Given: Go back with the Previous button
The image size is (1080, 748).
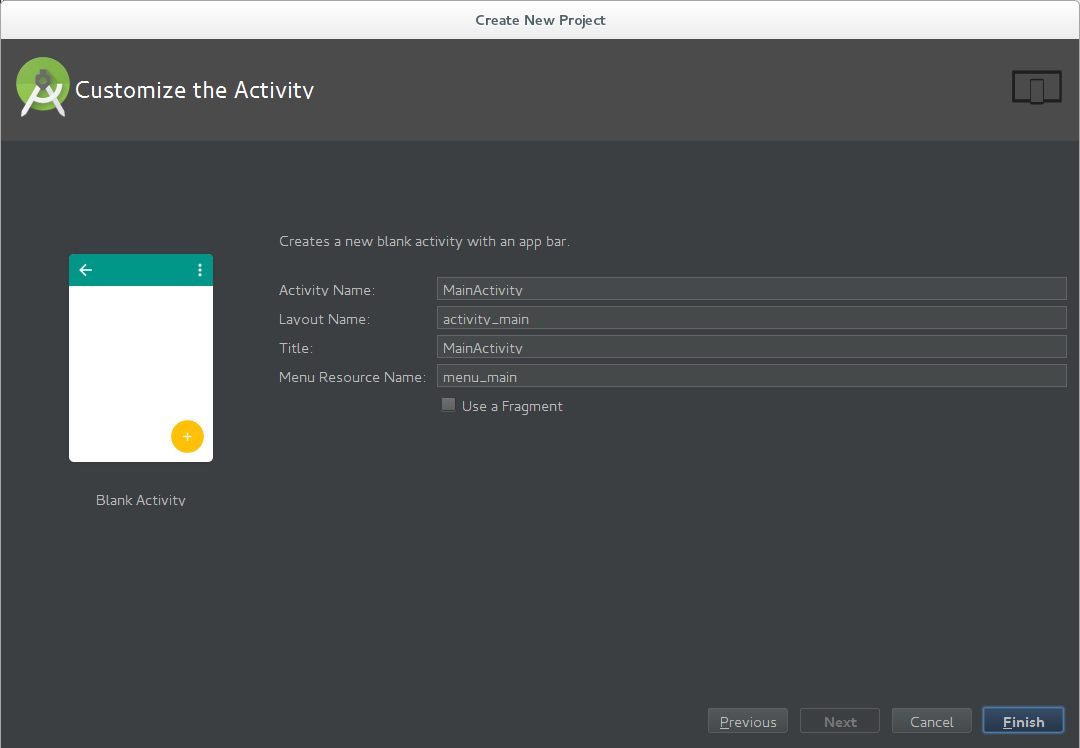Looking at the screenshot, I should pyautogui.click(x=748, y=721).
